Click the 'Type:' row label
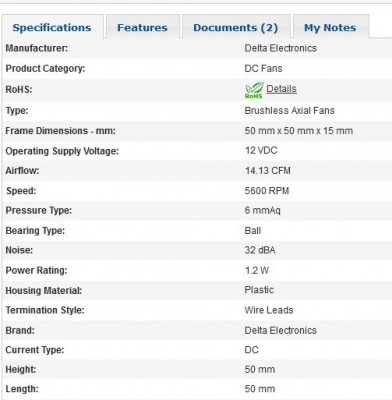Screen dimensions: 392x400 [17, 111]
